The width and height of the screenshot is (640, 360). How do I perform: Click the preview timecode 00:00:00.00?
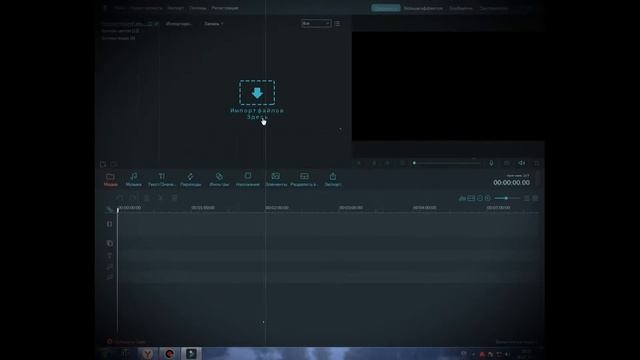coord(511,182)
